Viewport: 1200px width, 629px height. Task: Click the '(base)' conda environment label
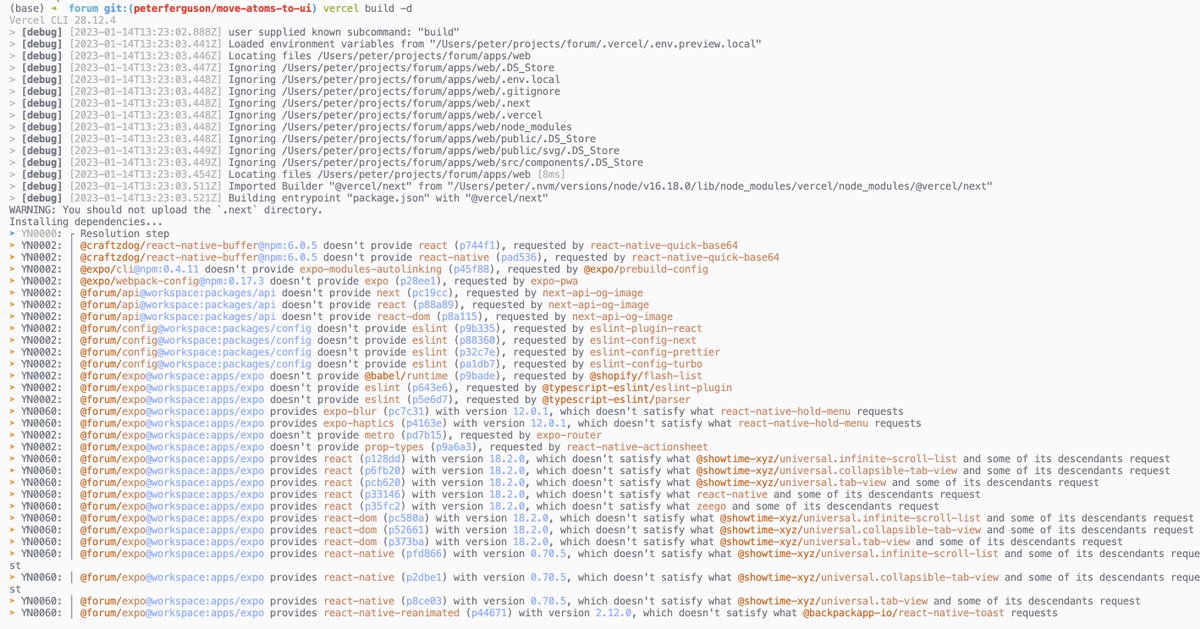pyautogui.click(x=26, y=8)
